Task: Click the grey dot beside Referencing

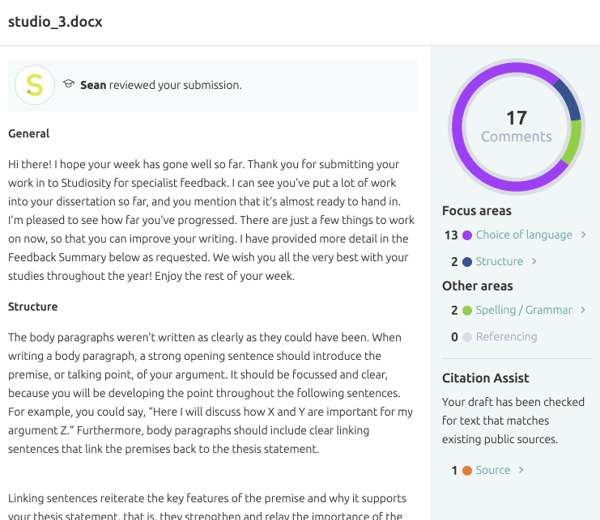Action: (467, 337)
